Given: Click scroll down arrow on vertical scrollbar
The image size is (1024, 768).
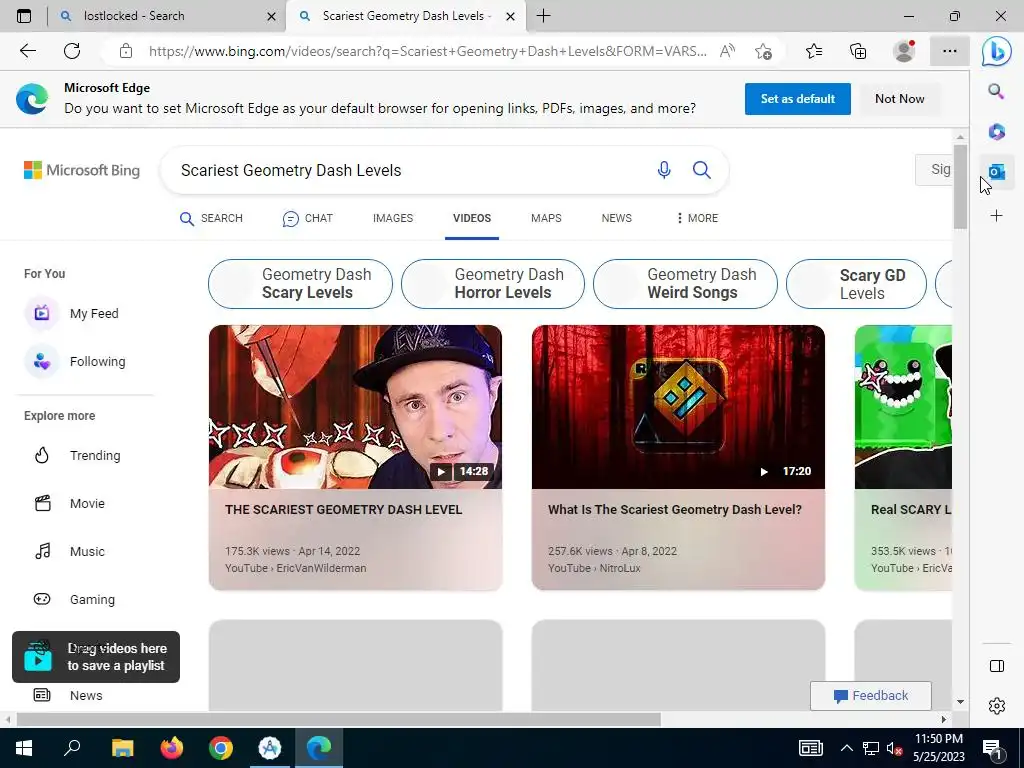Looking at the screenshot, I should (x=960, y=702).
